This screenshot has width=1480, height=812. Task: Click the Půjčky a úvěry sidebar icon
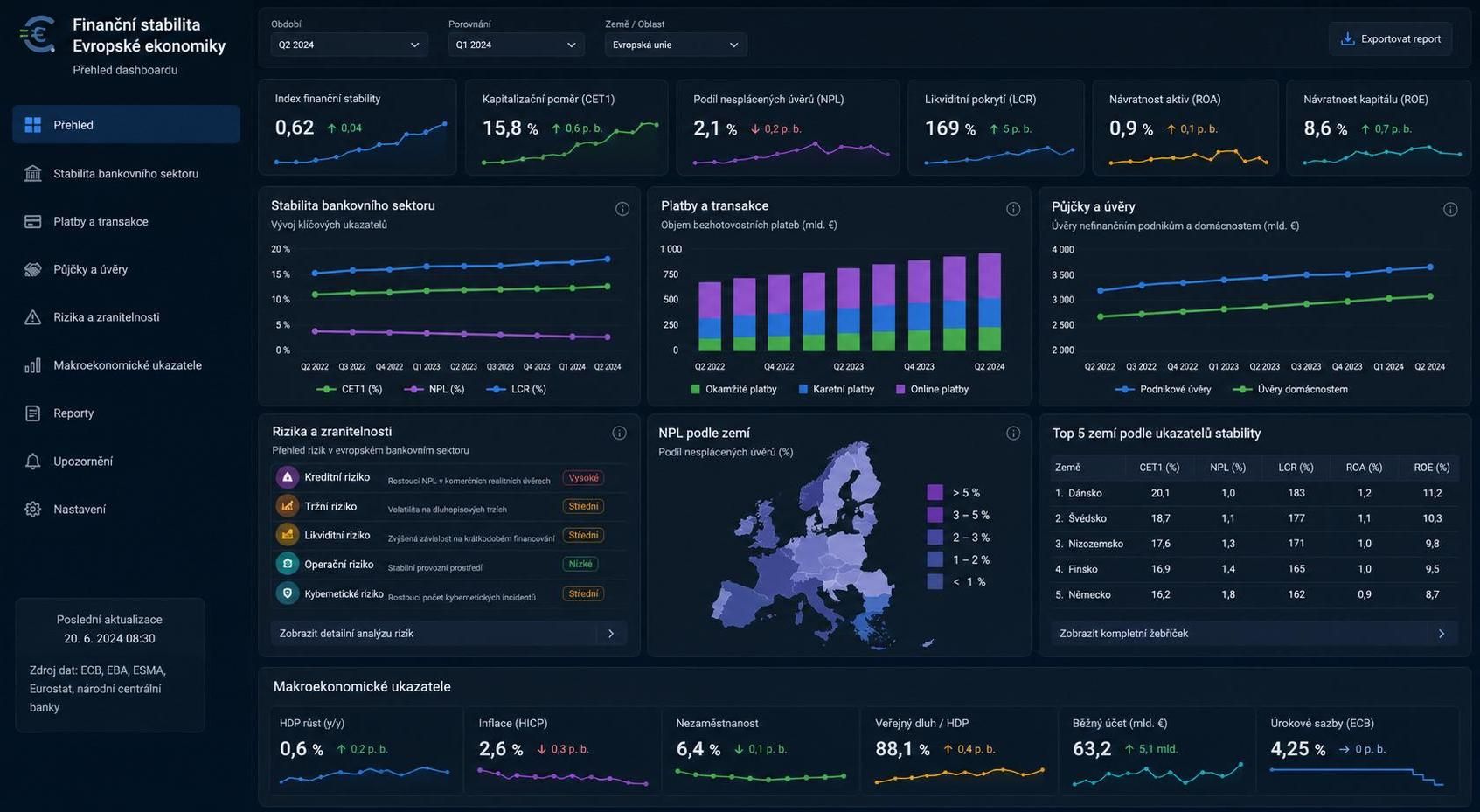33,269
